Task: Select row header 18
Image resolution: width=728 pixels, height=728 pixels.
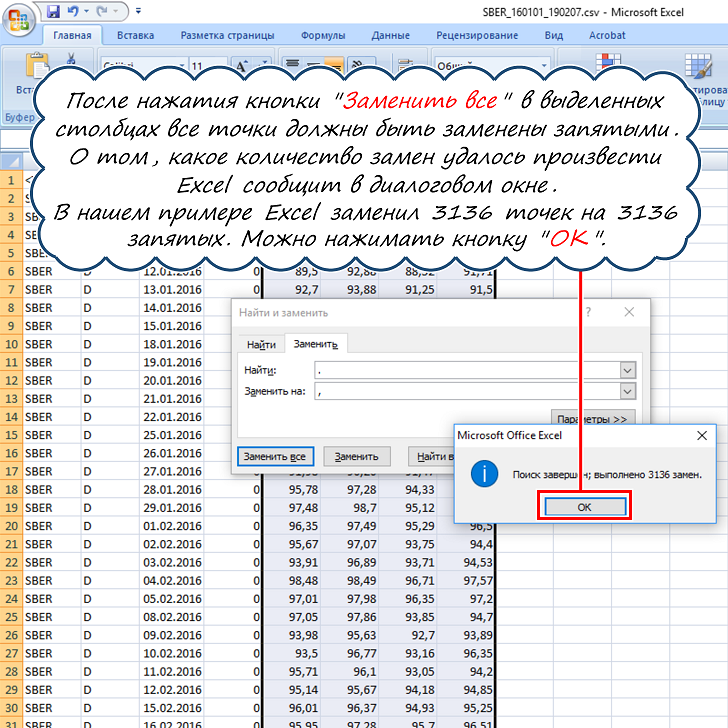Action: point(11,490)
